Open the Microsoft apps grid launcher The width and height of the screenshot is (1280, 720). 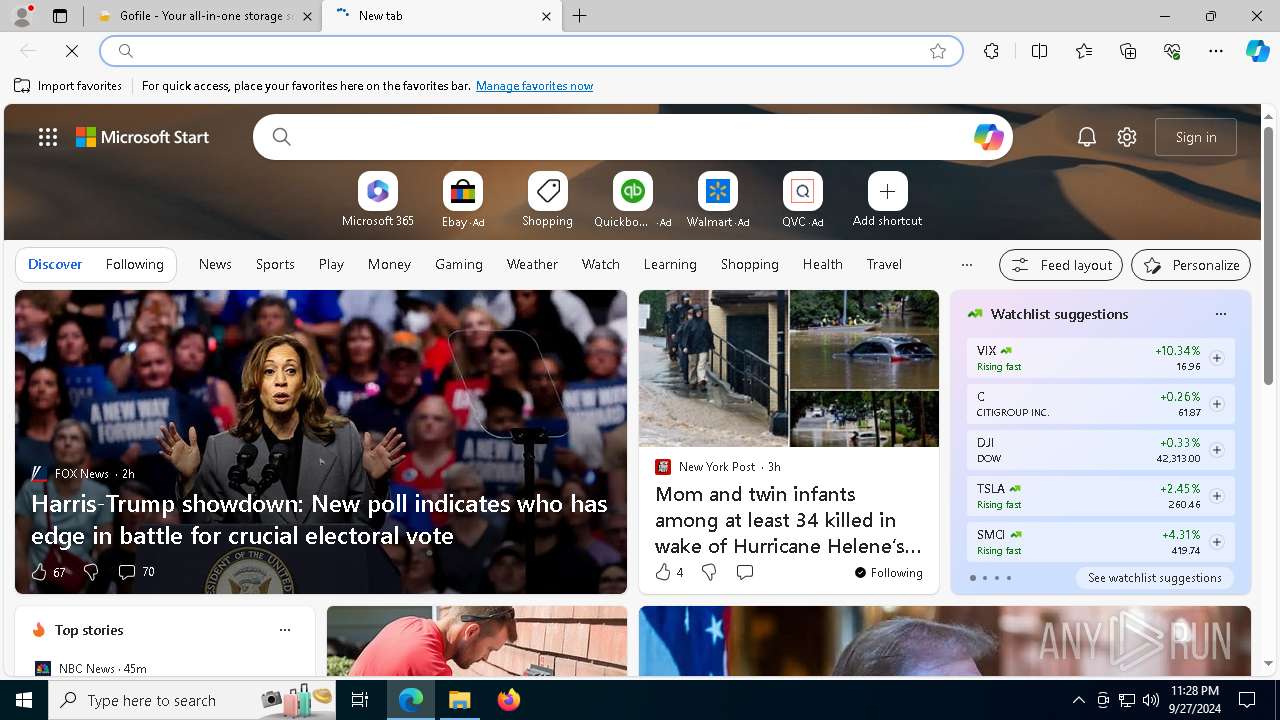click(47, 137)
